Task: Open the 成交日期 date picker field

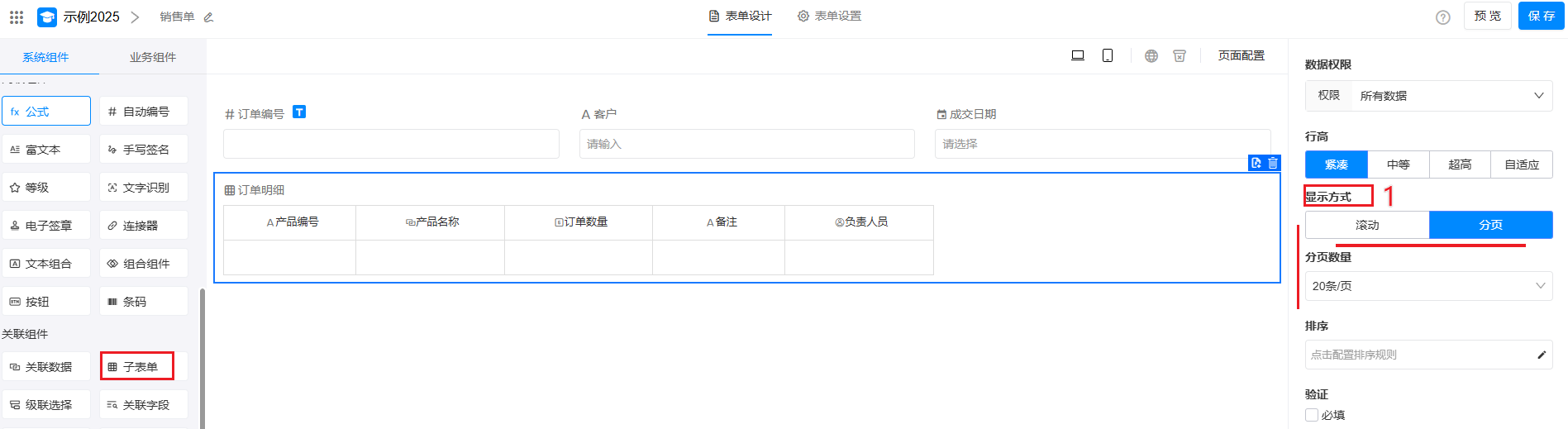Action: click(1102, 144)
